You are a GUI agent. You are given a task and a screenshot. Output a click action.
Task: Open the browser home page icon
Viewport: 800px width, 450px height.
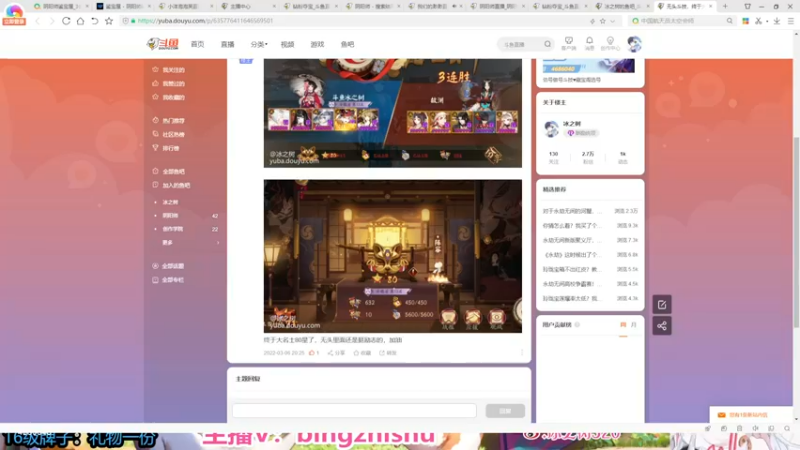80,21
